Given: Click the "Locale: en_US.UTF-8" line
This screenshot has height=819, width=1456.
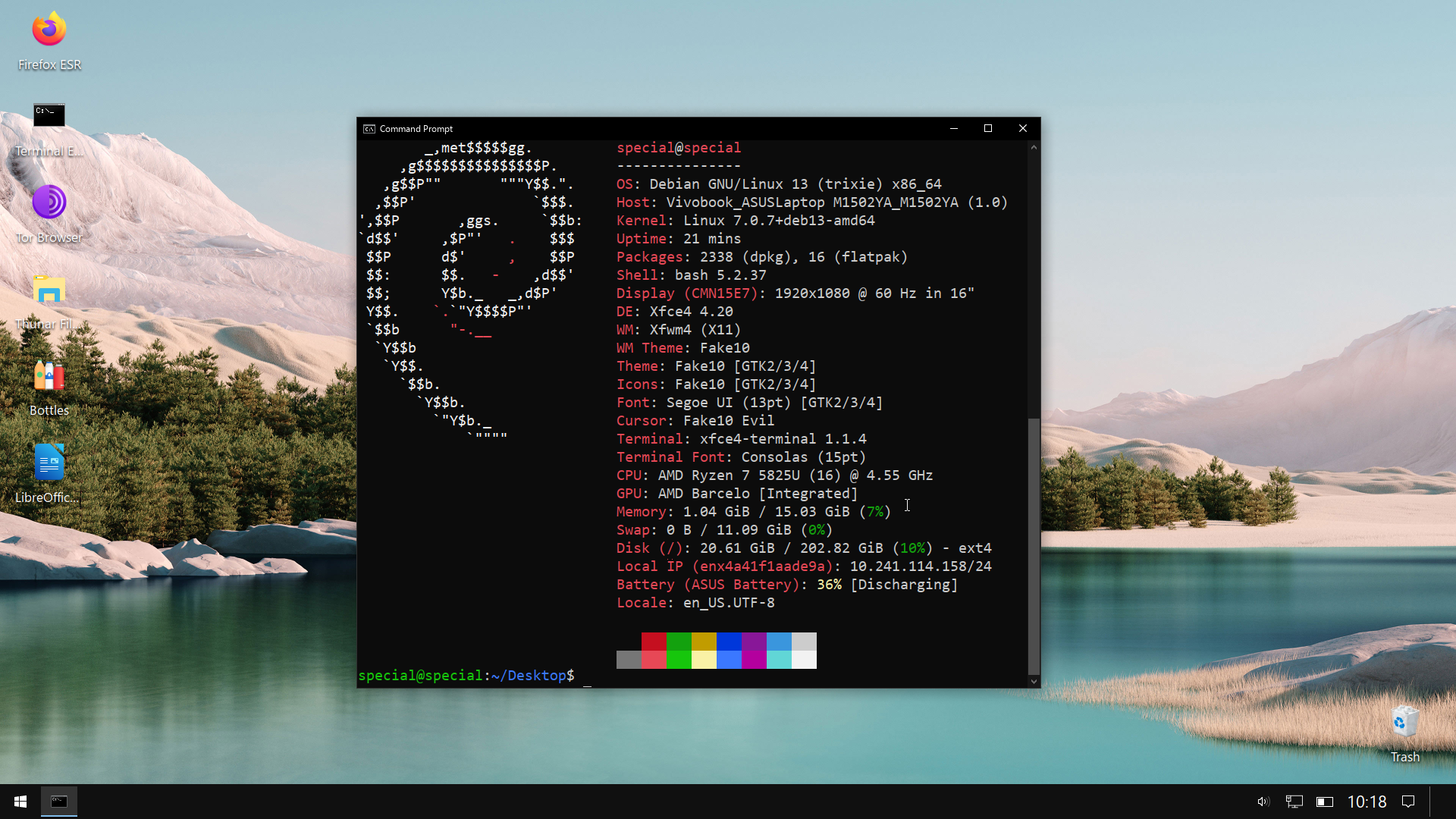Looking at the screenshot, I should pos(695,603).
